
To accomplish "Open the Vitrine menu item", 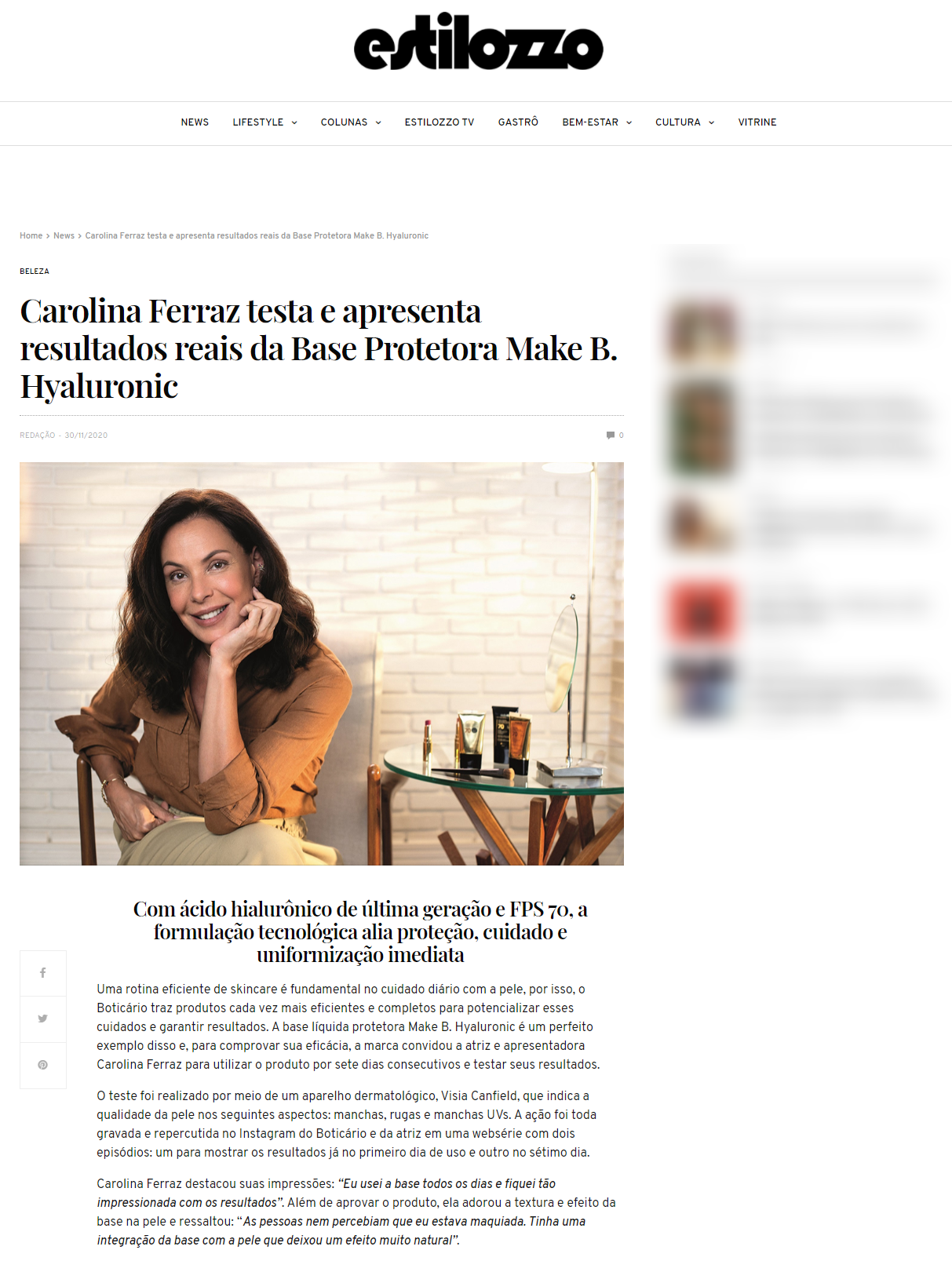I will [x=757, y=122].
